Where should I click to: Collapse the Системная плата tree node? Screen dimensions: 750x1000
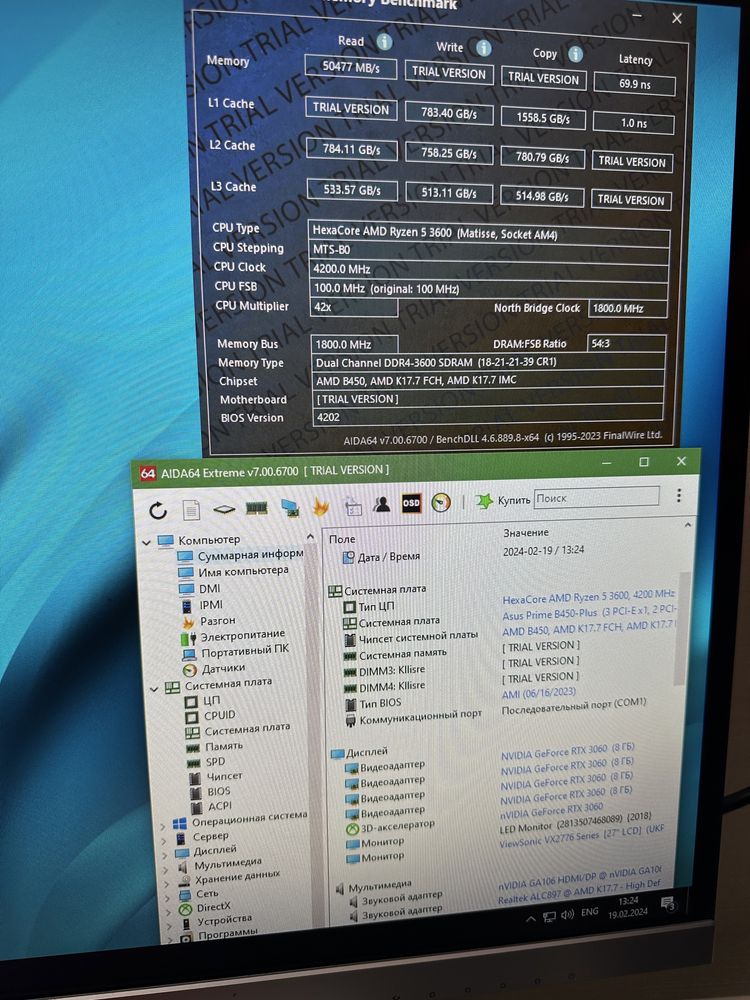[x=154, y=689]
